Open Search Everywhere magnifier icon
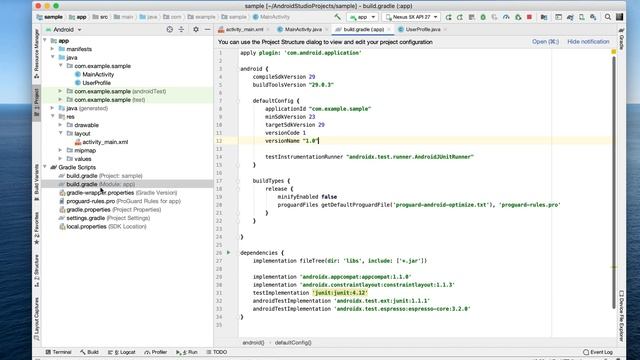This screenshot has height=360, width=640. [x=608, y=17]
